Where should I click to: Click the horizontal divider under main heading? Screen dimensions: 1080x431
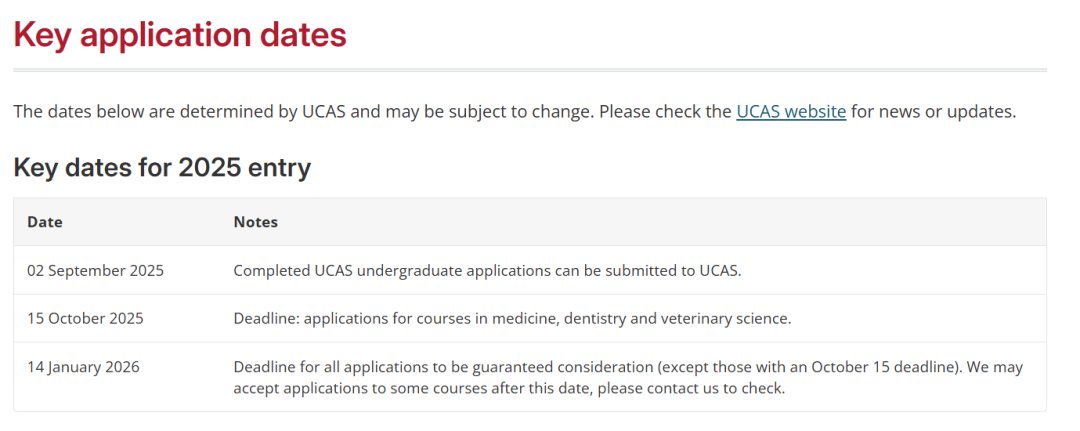pyautogui.click(x=530, y=70)
